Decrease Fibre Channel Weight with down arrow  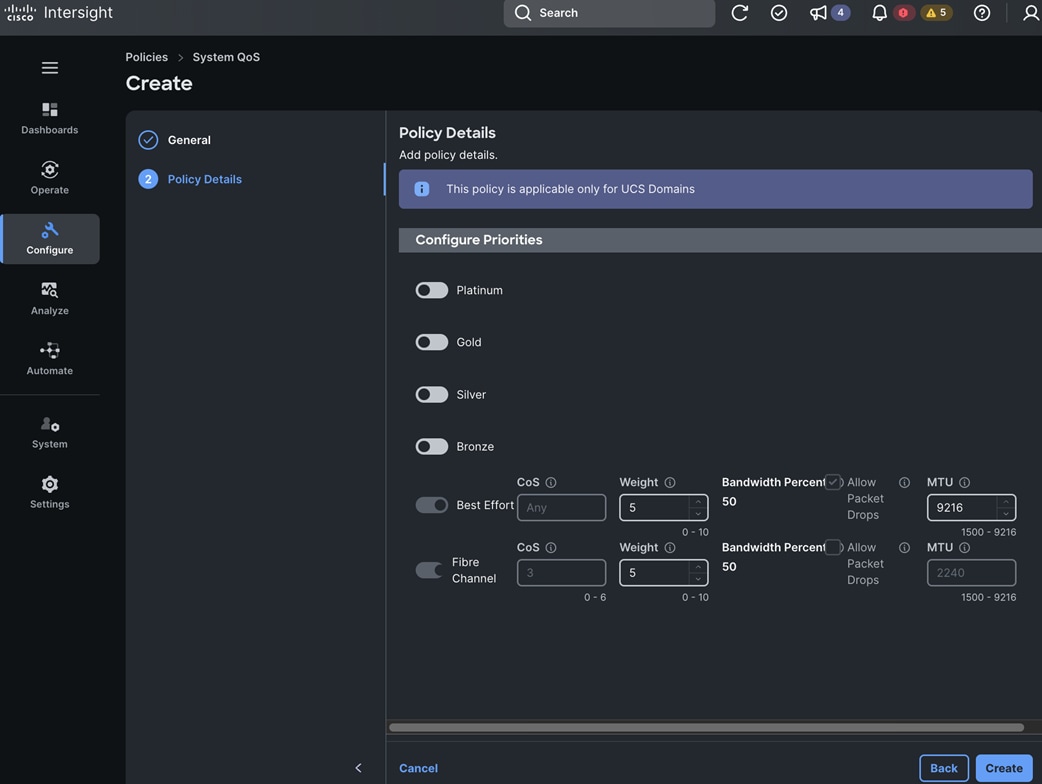point(698,578)
